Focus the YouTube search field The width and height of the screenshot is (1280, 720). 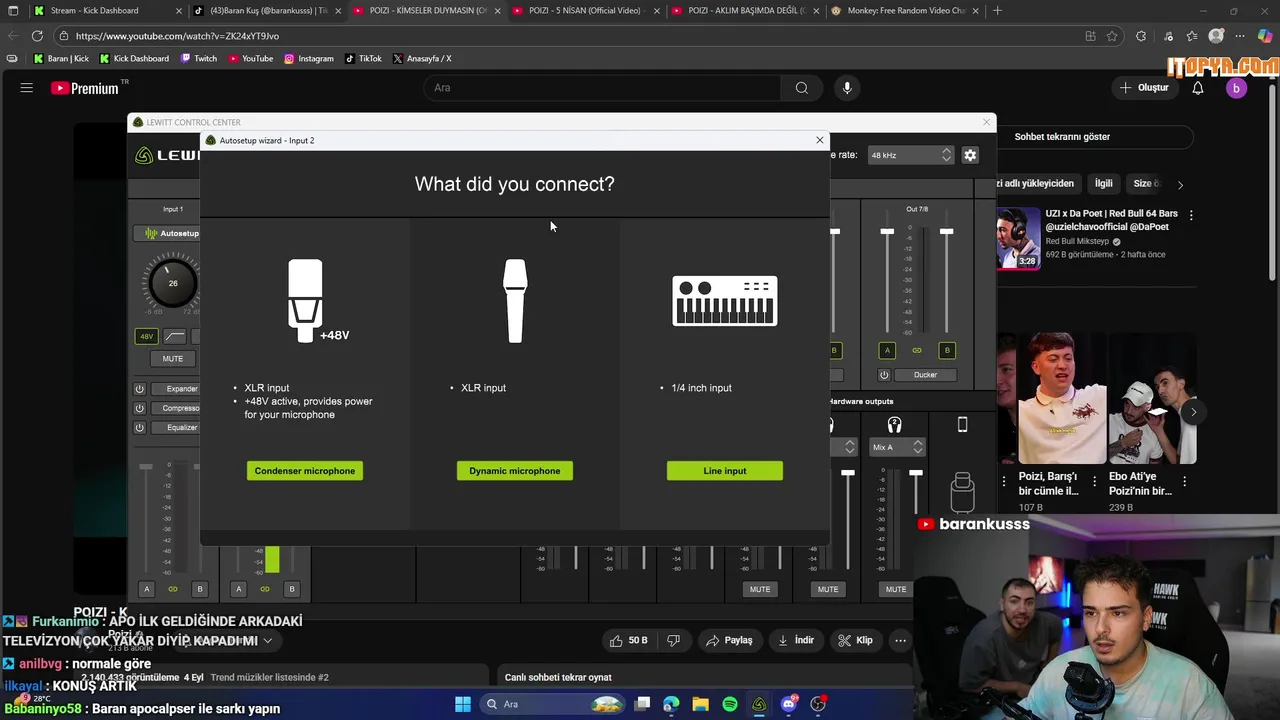pyautogui.click(x=603, y=88)
